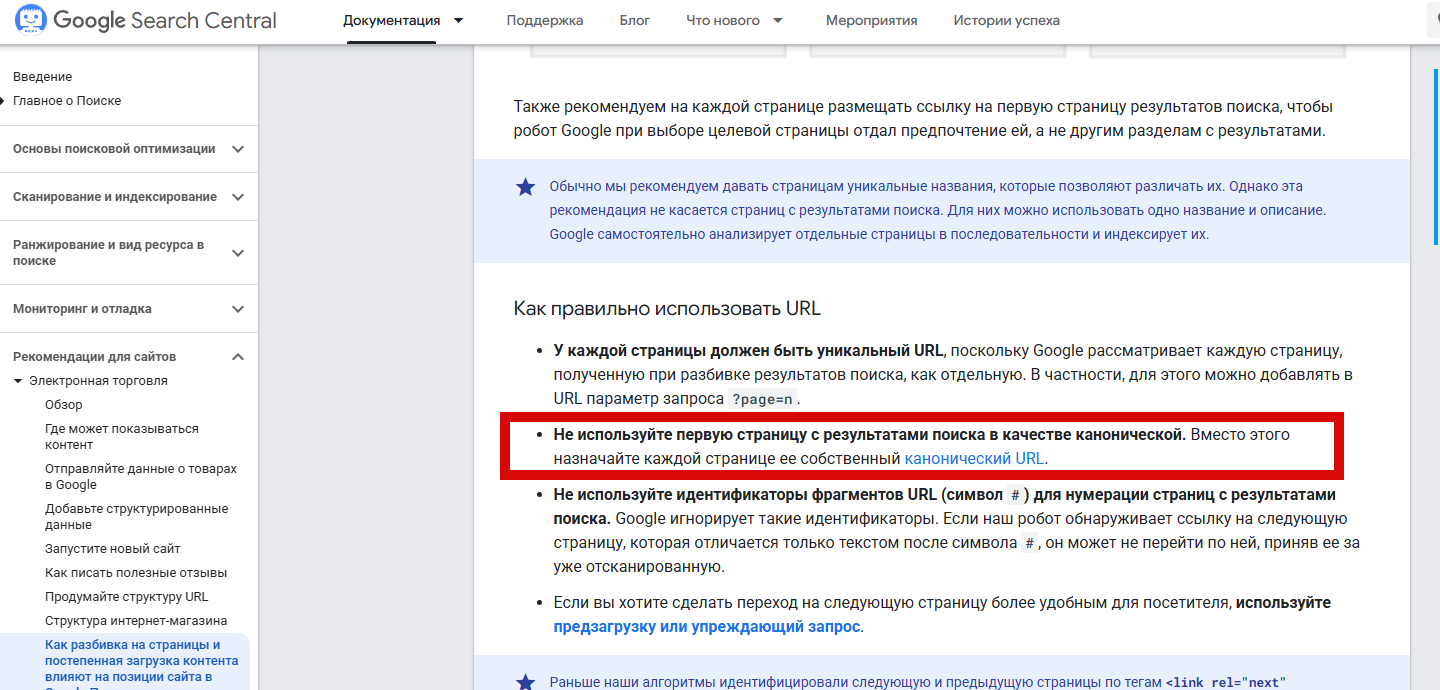This screenshot has height=690, width=1440.
Task: Open Как писать полезные отзывы link
Action: pyautogui.click(x=136, y=573)
